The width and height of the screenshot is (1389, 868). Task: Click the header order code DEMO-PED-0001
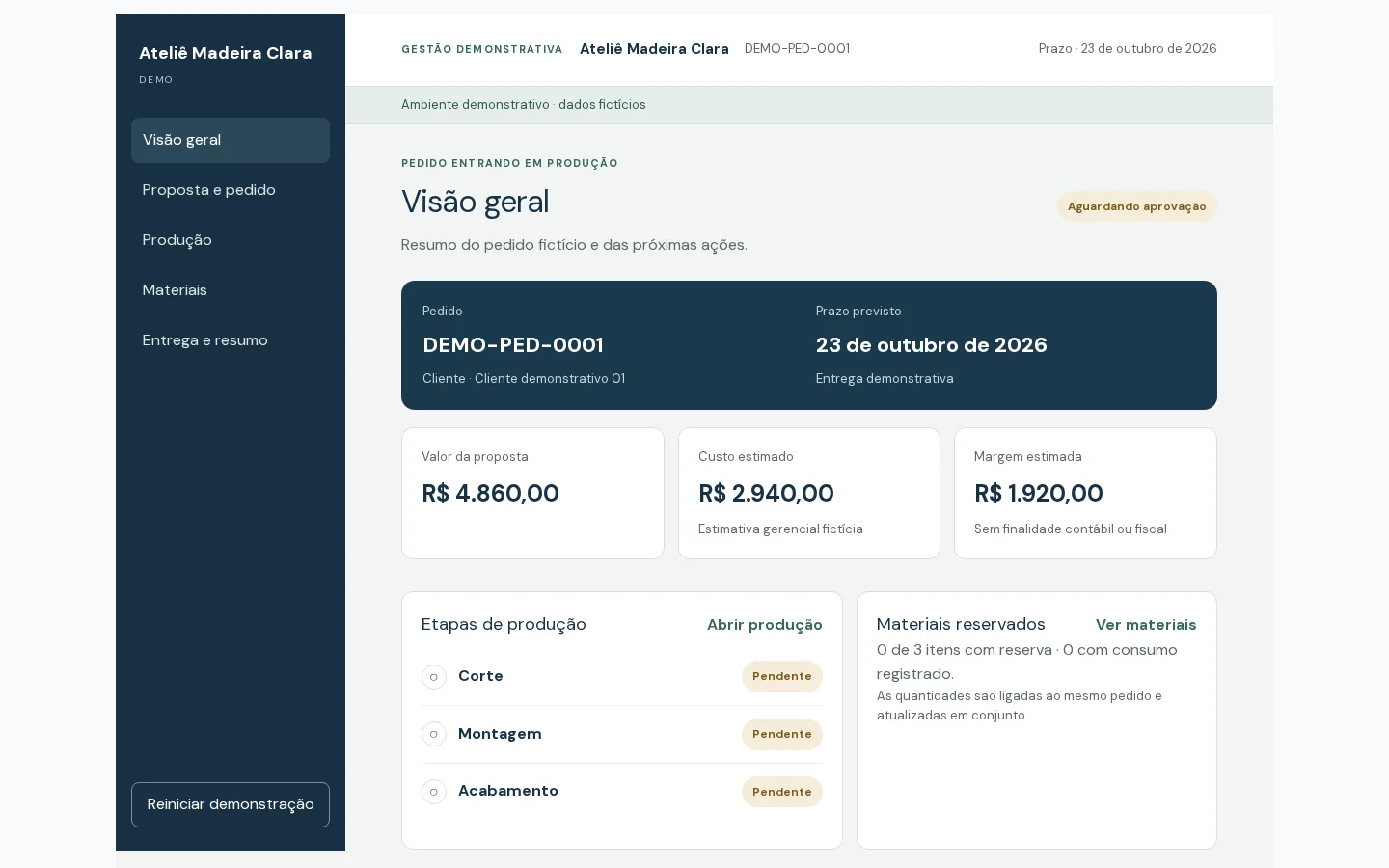point(798,49)
